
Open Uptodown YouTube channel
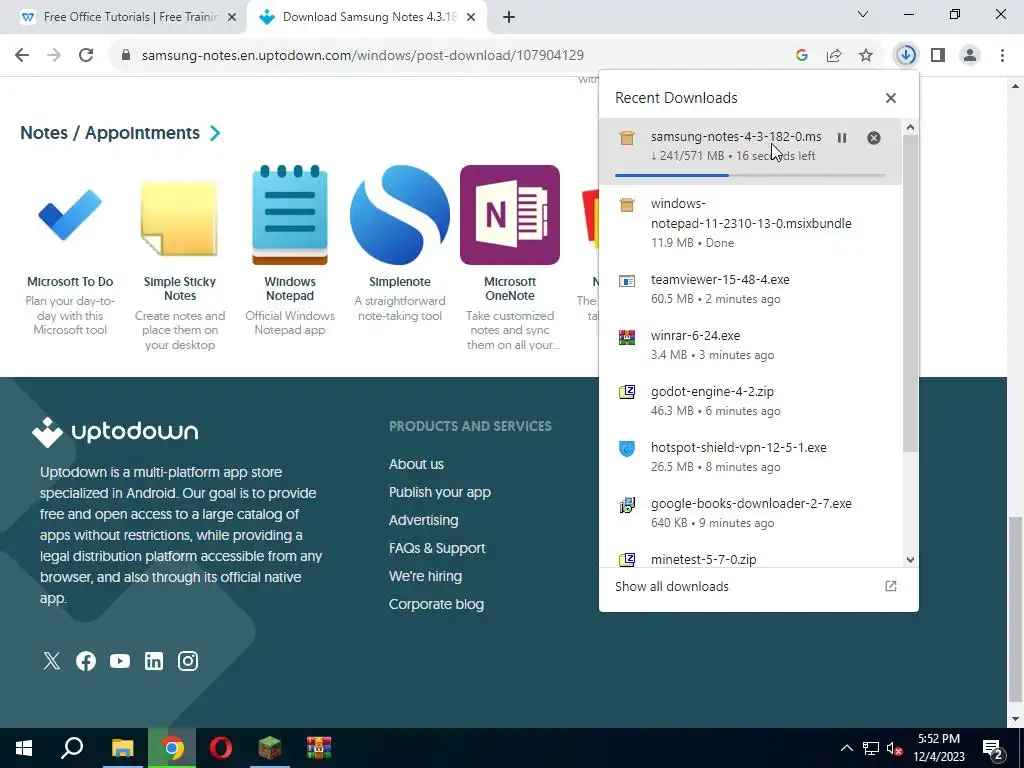120,661
